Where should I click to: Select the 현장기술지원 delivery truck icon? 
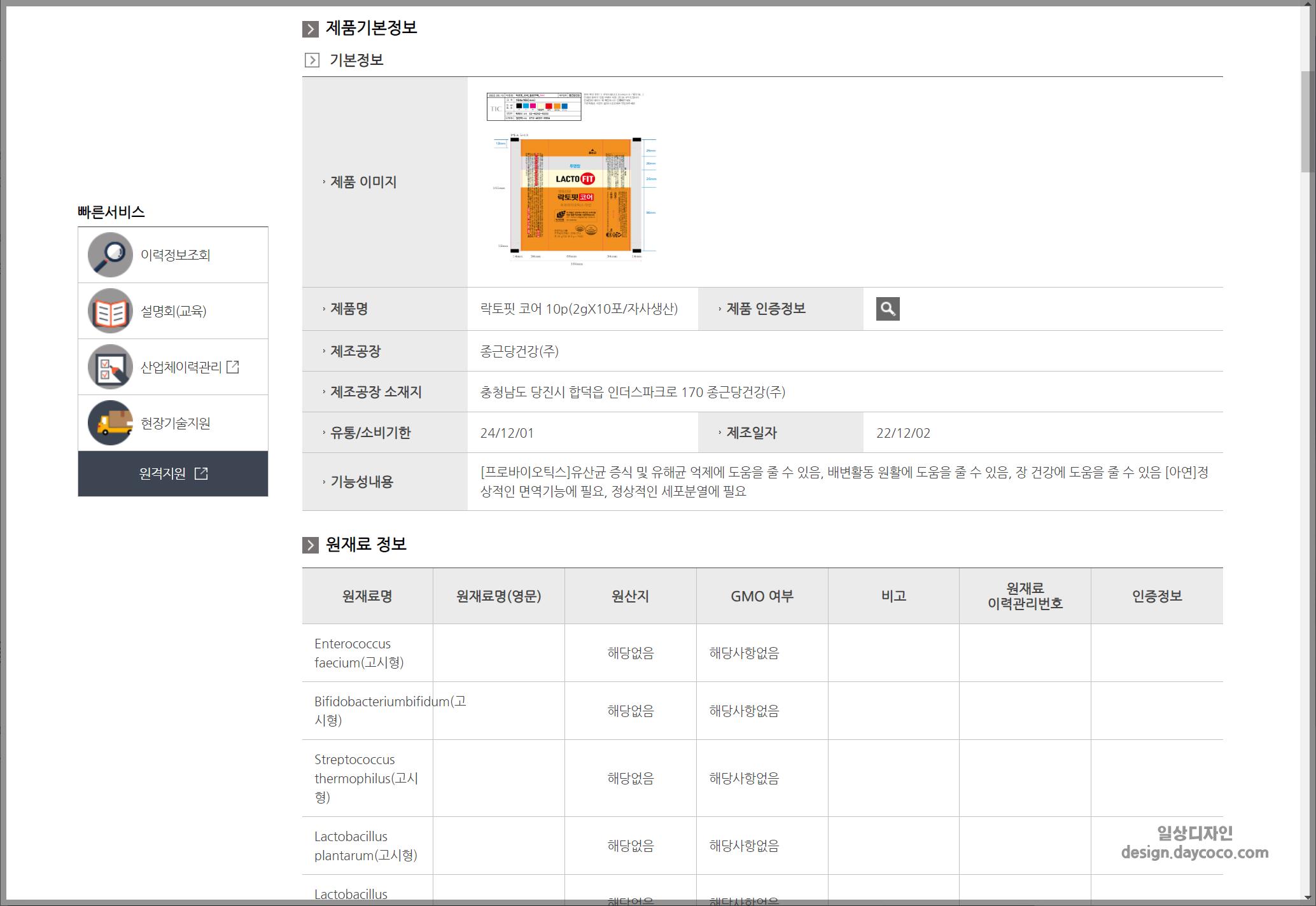(x=109, y=422)
